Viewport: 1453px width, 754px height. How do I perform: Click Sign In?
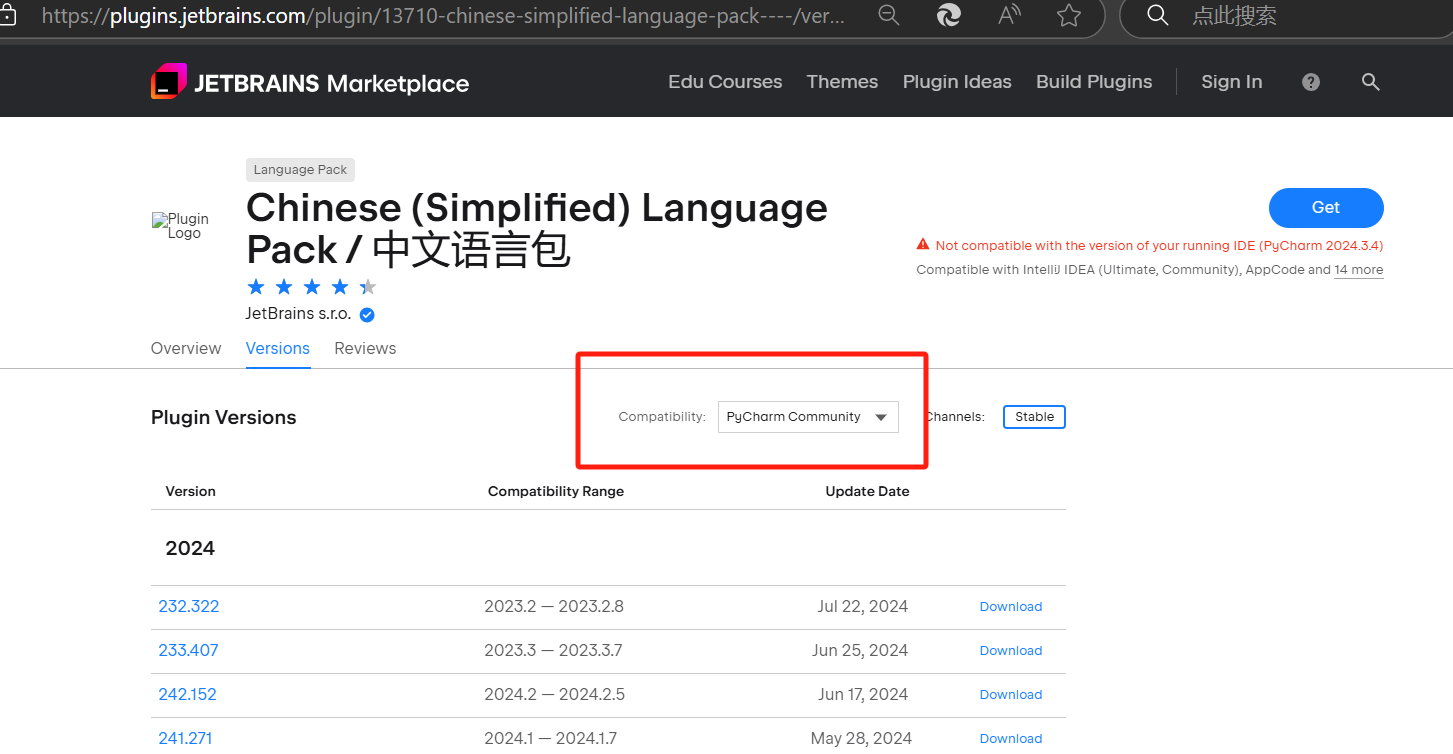pyautogui.click(x=1231, y=82)
